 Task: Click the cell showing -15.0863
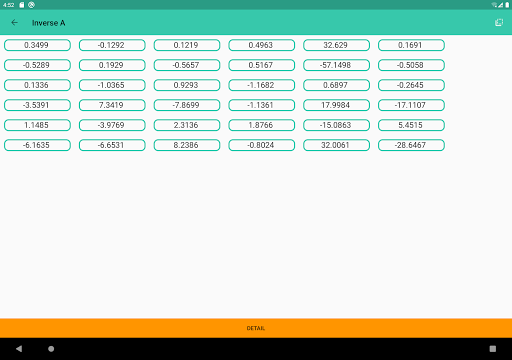336,125
